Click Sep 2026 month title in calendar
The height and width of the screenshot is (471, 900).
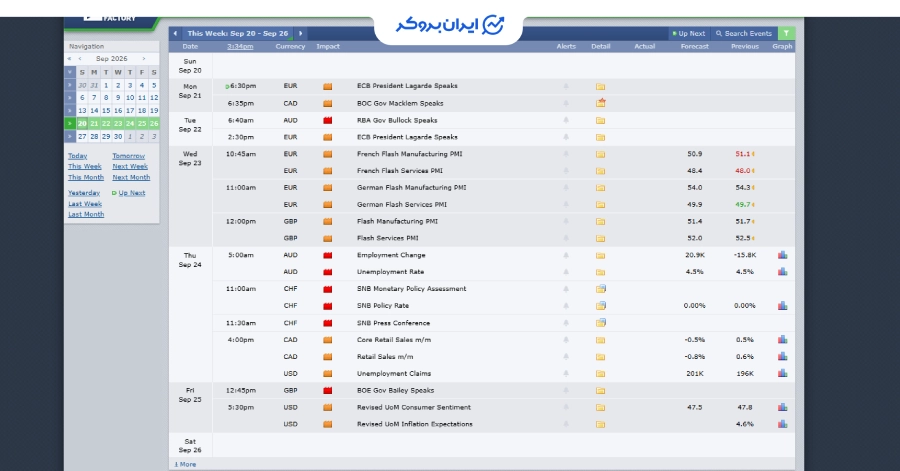(x=111, y=59)
